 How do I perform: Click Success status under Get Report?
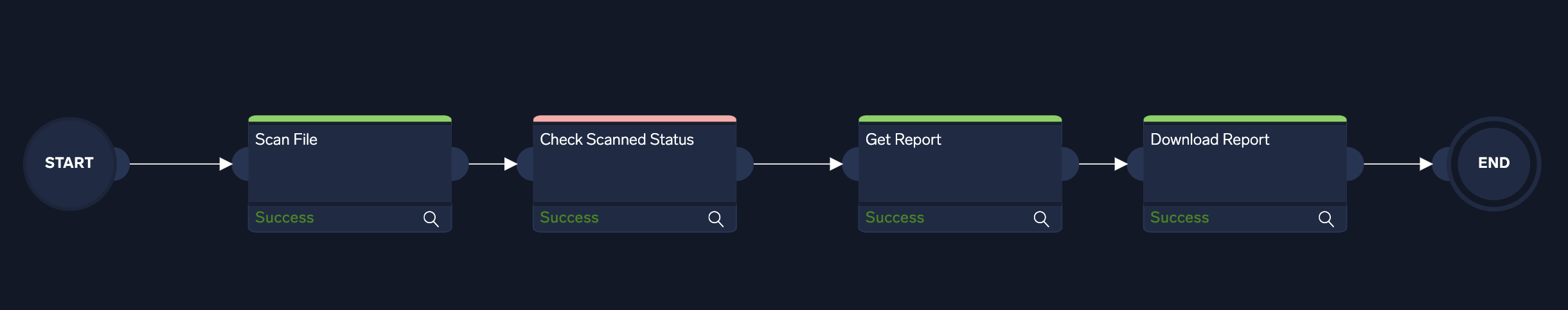click(x=895, y=217)
